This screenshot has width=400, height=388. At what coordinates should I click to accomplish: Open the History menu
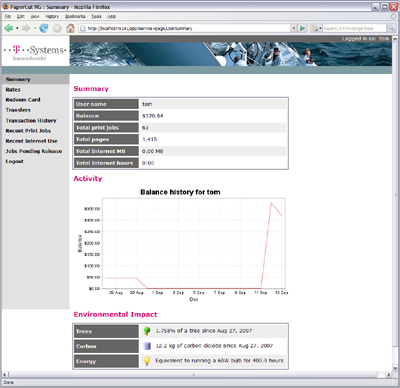click(52, 16)
